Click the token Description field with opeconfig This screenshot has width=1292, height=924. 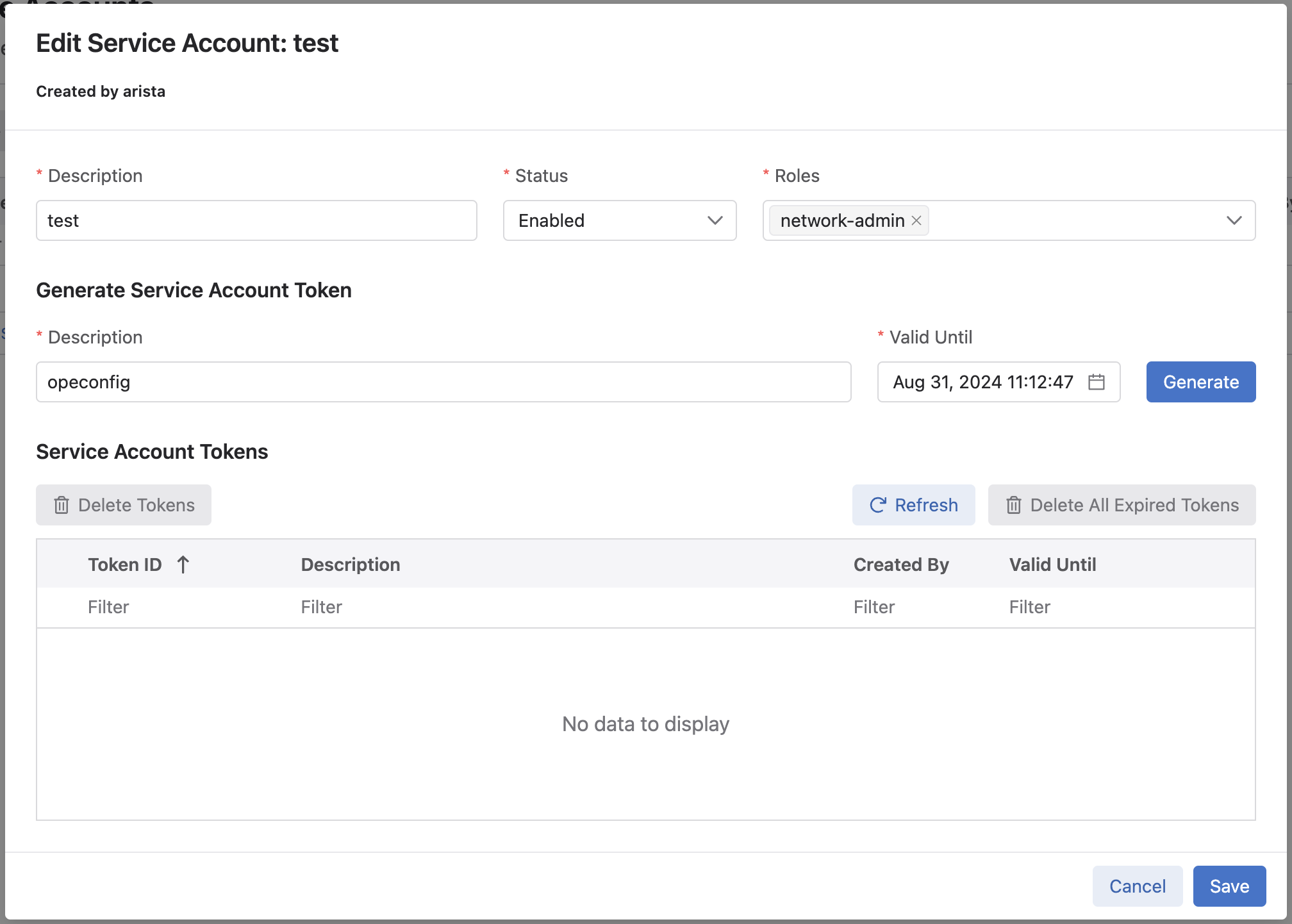pos(443,382)
